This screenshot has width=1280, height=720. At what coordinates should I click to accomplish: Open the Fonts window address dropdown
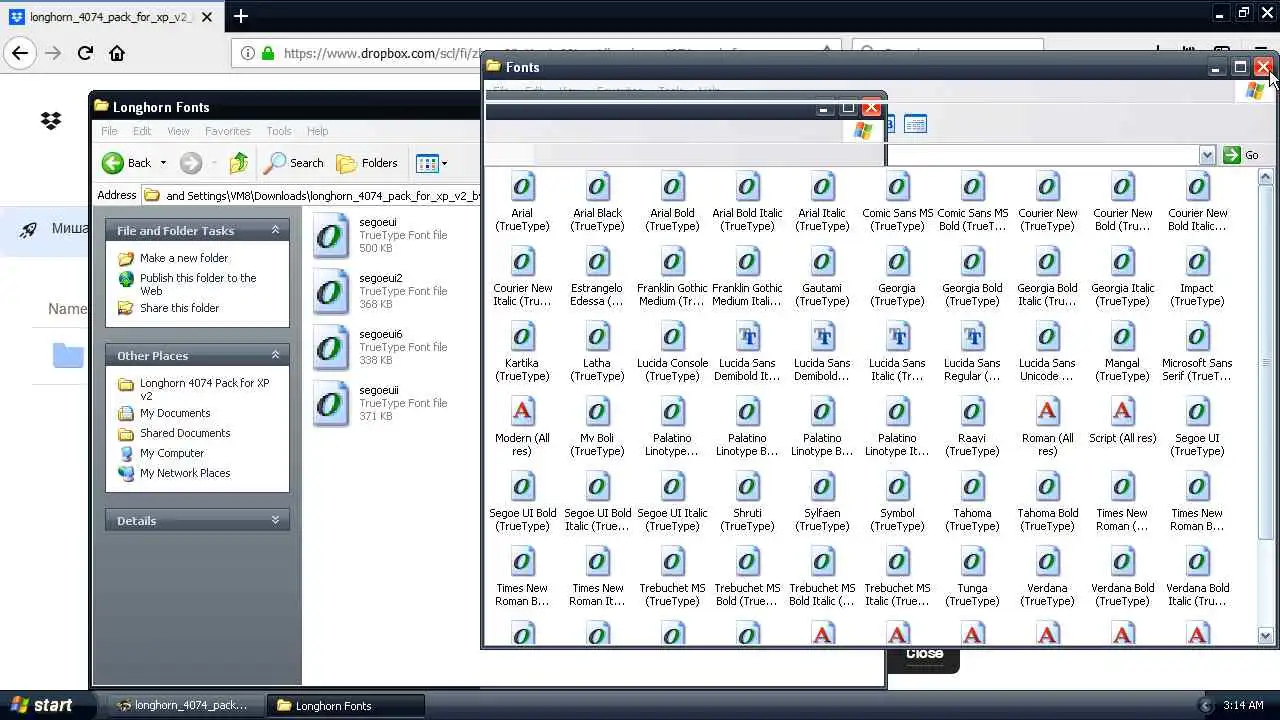pos(1206,155)
